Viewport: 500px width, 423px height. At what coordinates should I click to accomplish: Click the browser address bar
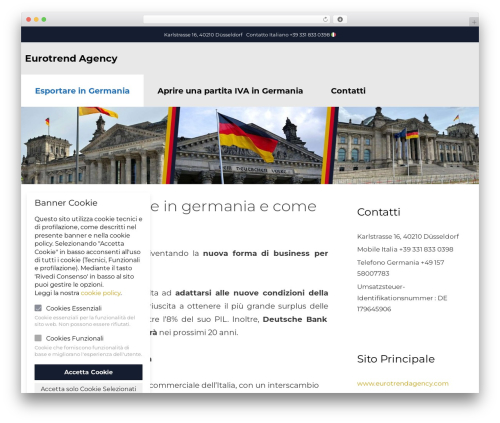[x=236, y=20]
